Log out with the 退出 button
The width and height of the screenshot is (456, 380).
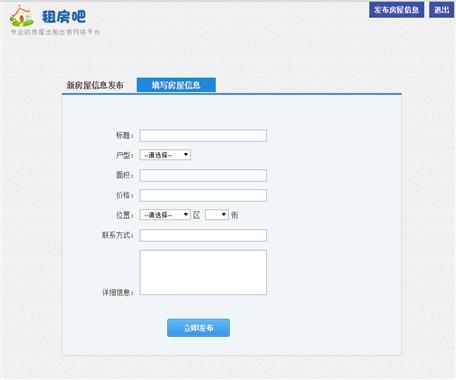pos(441,10)
